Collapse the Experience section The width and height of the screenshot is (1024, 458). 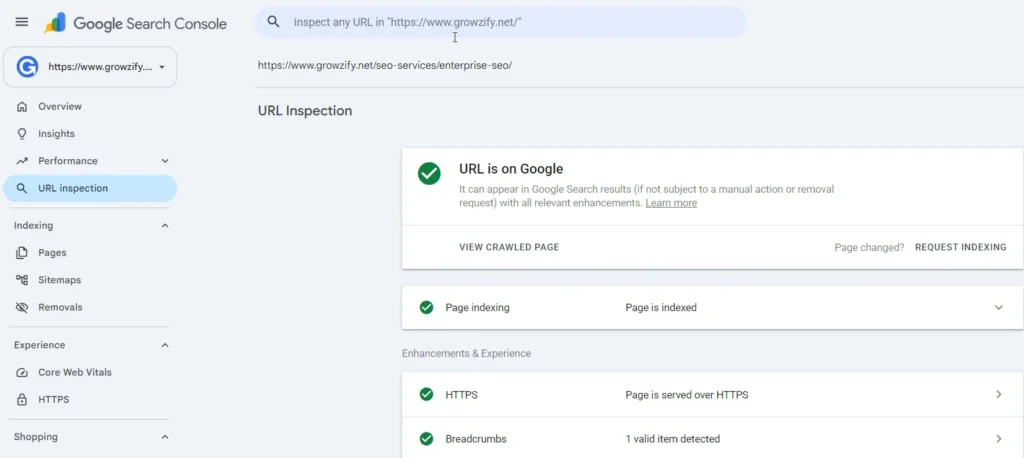pyautogui.click(x=165, y=345)
